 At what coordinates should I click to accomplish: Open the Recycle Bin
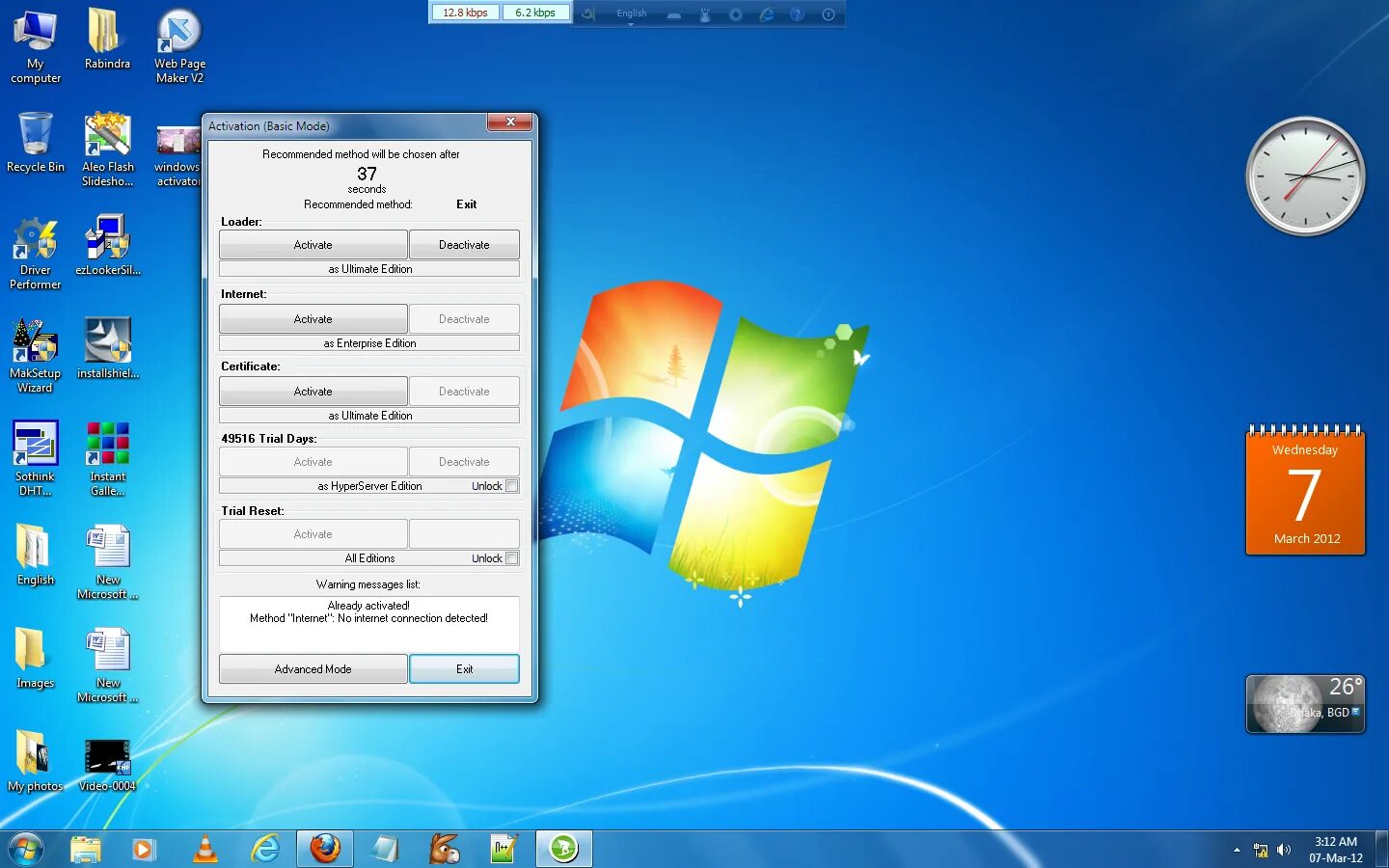point(36,143)
